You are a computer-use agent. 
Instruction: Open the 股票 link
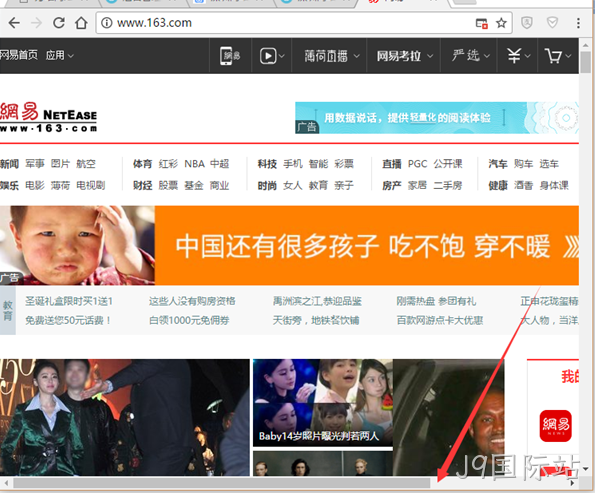168,186
